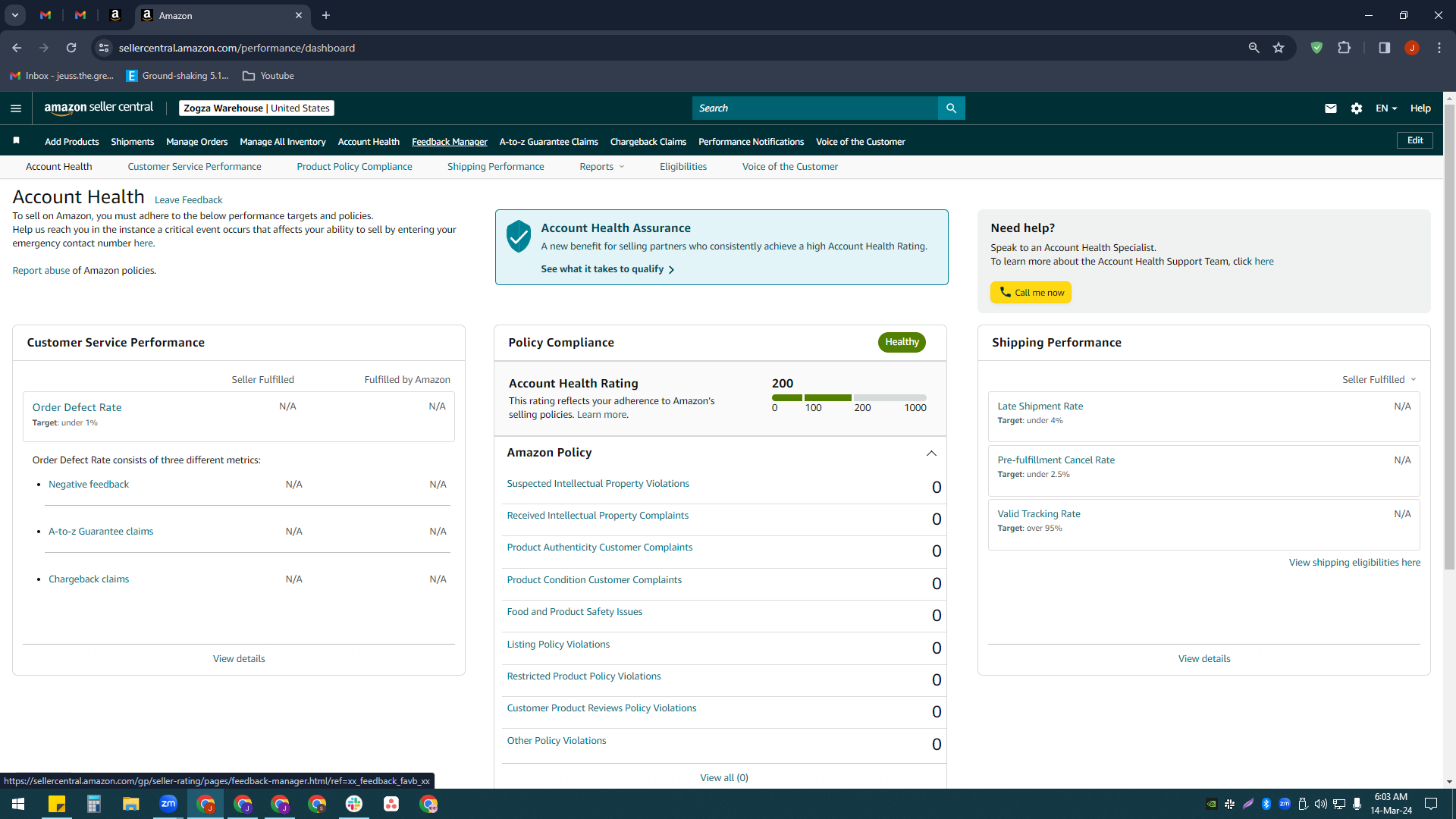Open Sticky Notes from the taskbar

click(x=57, y=804)
